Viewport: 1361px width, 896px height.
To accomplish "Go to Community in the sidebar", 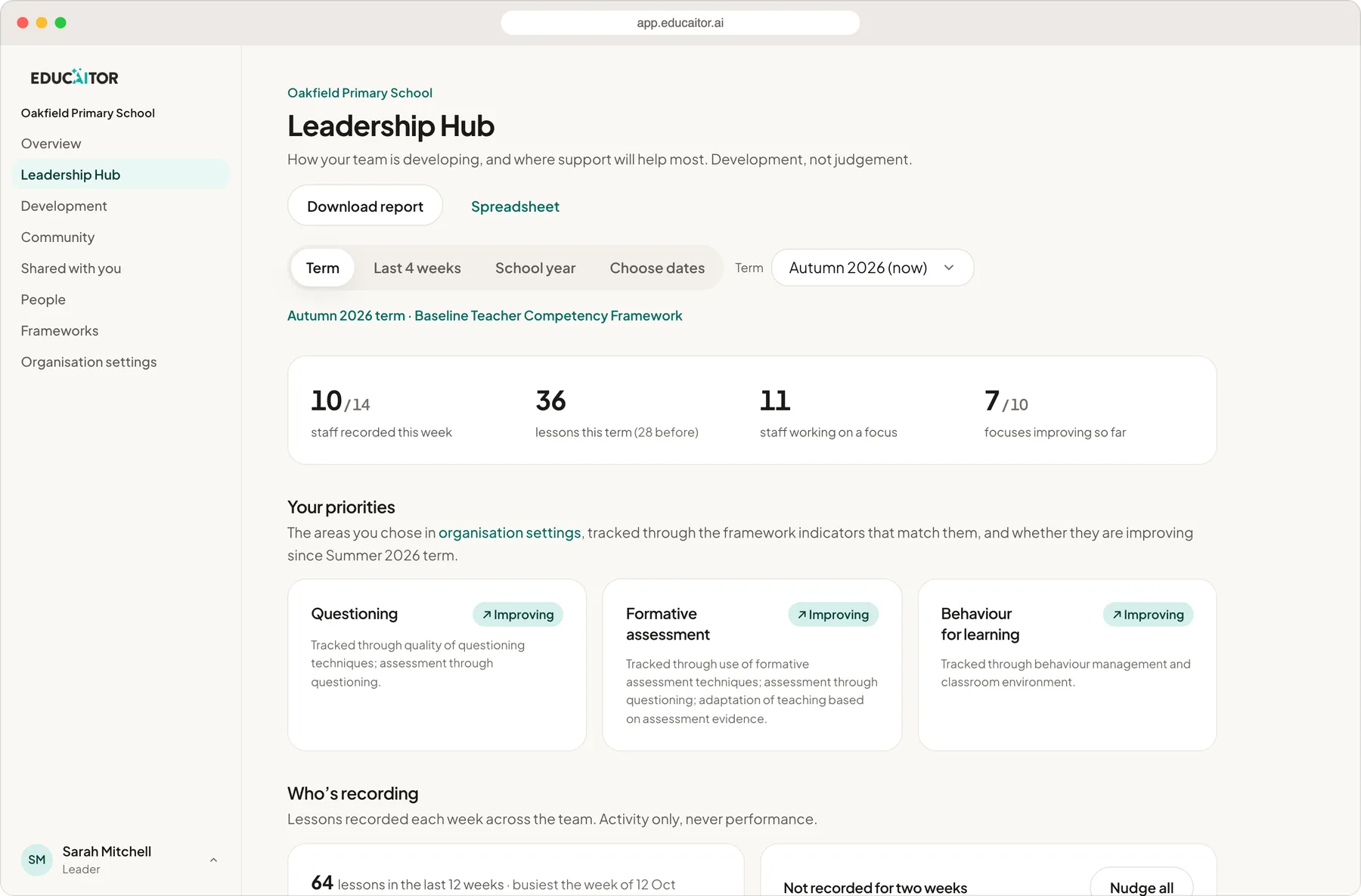I will pos(120,237).
